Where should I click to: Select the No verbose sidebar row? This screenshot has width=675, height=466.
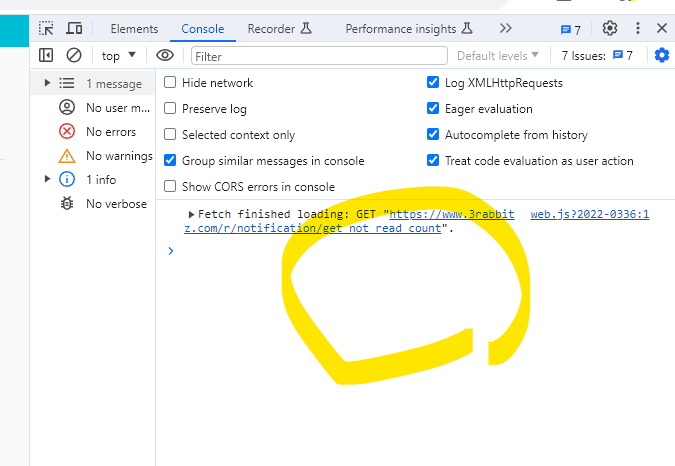tap(93, 203)
